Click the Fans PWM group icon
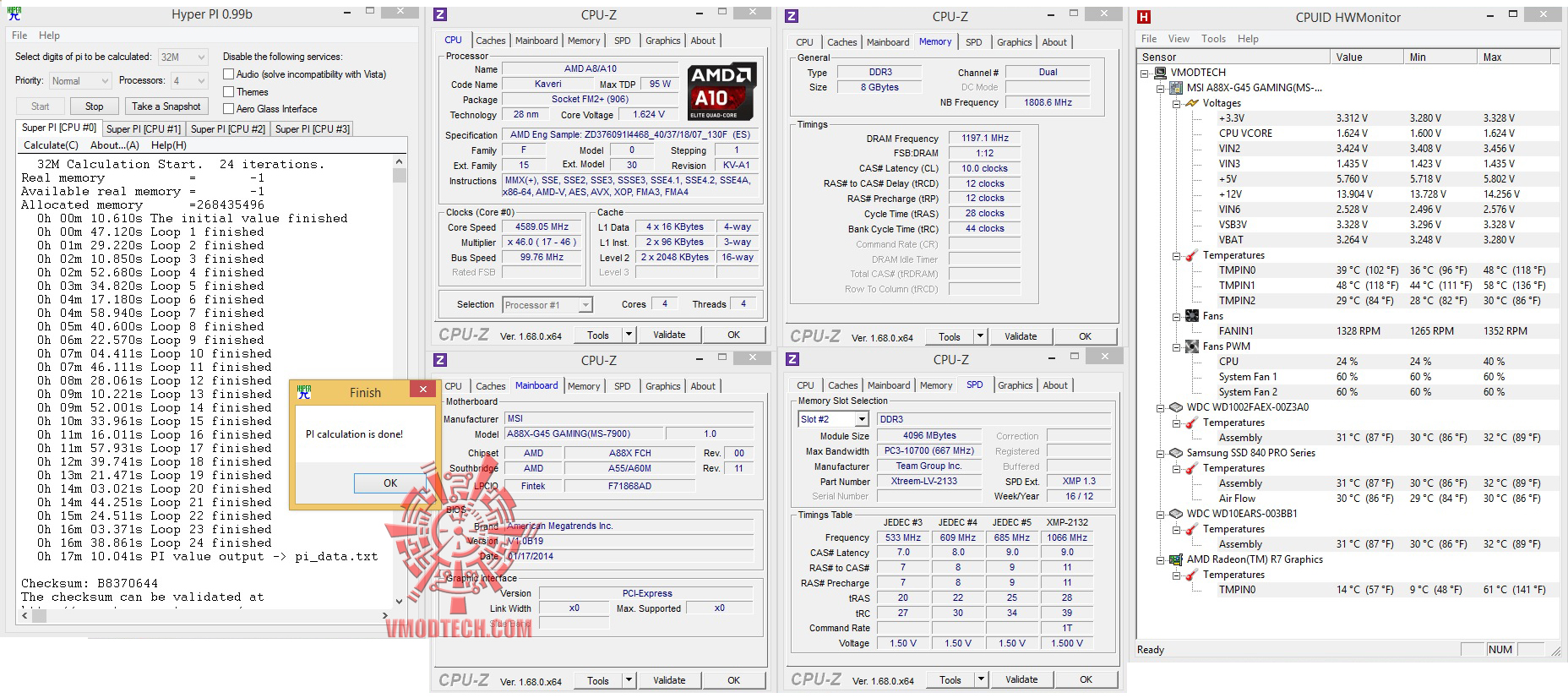 [x=1191, y=346]
